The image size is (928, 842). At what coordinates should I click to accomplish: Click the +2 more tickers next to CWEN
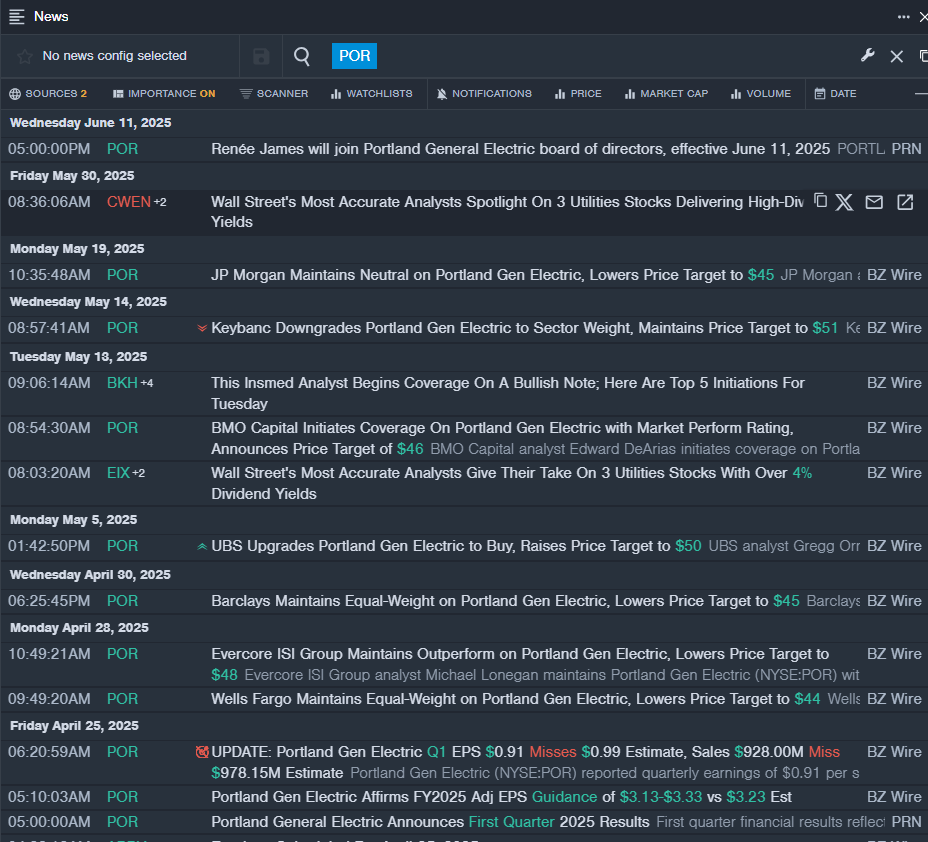(x=160, y=202)
